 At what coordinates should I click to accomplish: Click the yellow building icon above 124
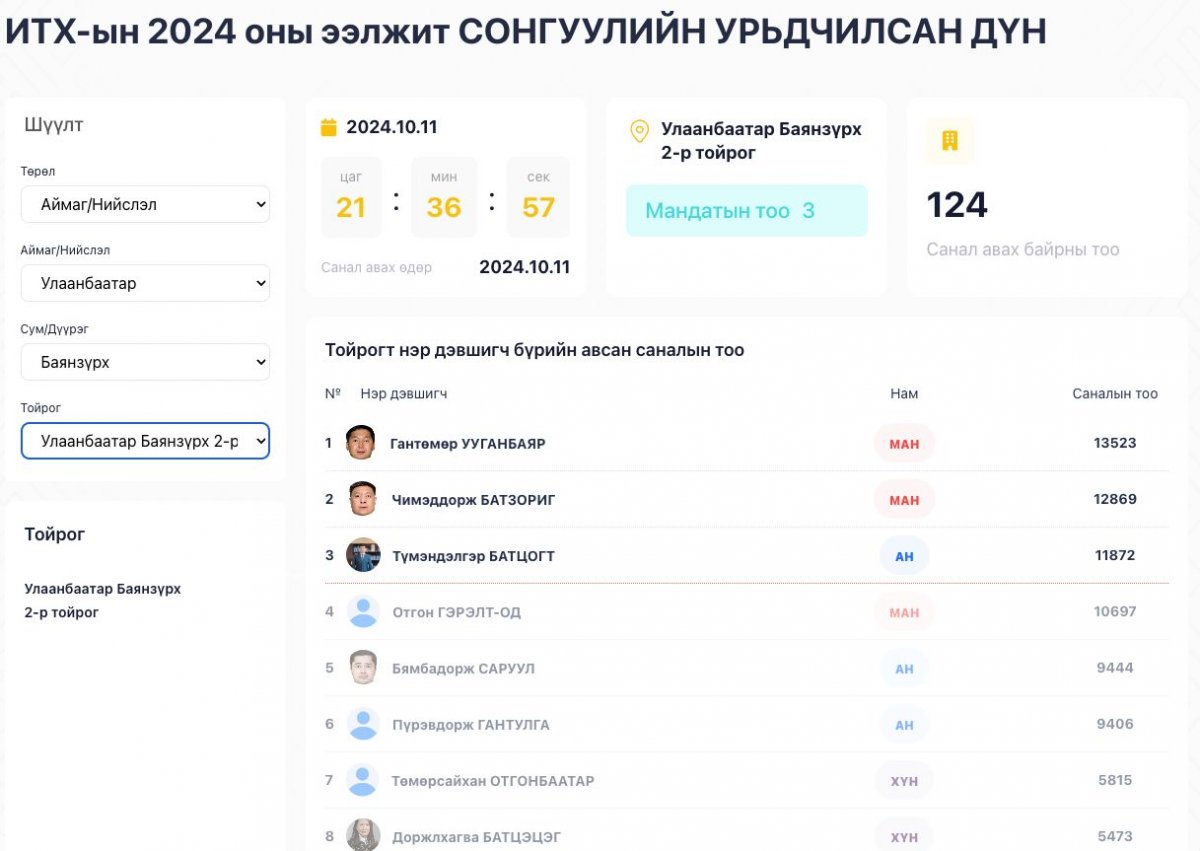tap(949, 140)
